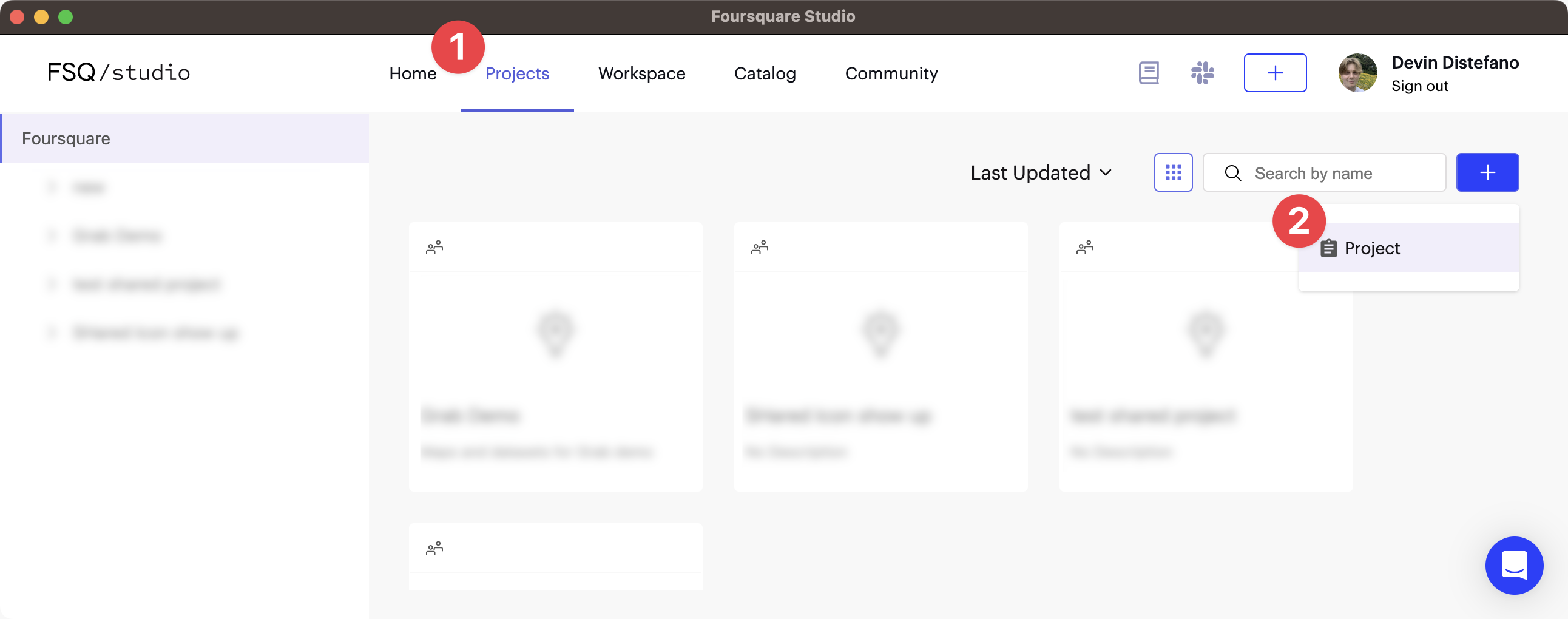
Task: Open the Community tab
Action: pos(891,73)
